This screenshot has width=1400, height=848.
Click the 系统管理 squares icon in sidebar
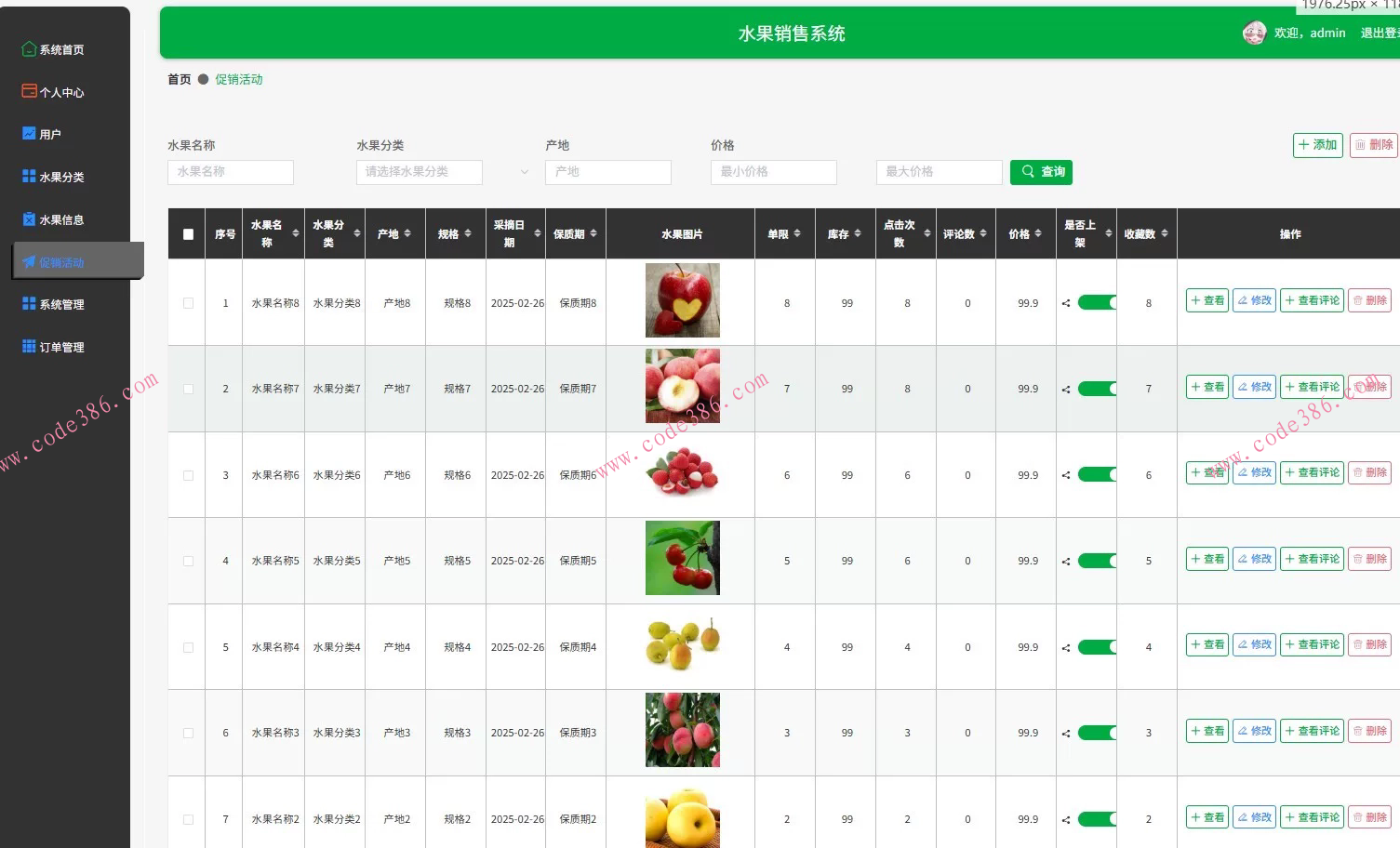(28, 303)
